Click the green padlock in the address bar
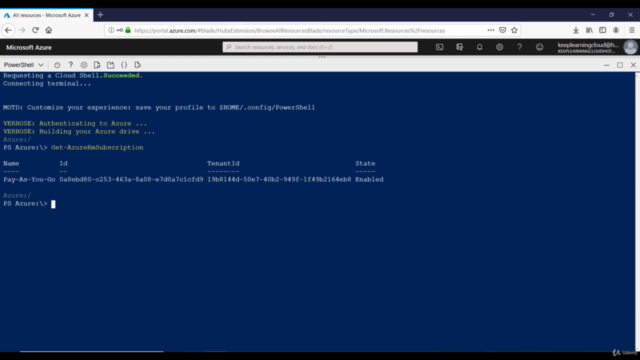The height and width of the screenshot is (360, 640). coord(128,30)
